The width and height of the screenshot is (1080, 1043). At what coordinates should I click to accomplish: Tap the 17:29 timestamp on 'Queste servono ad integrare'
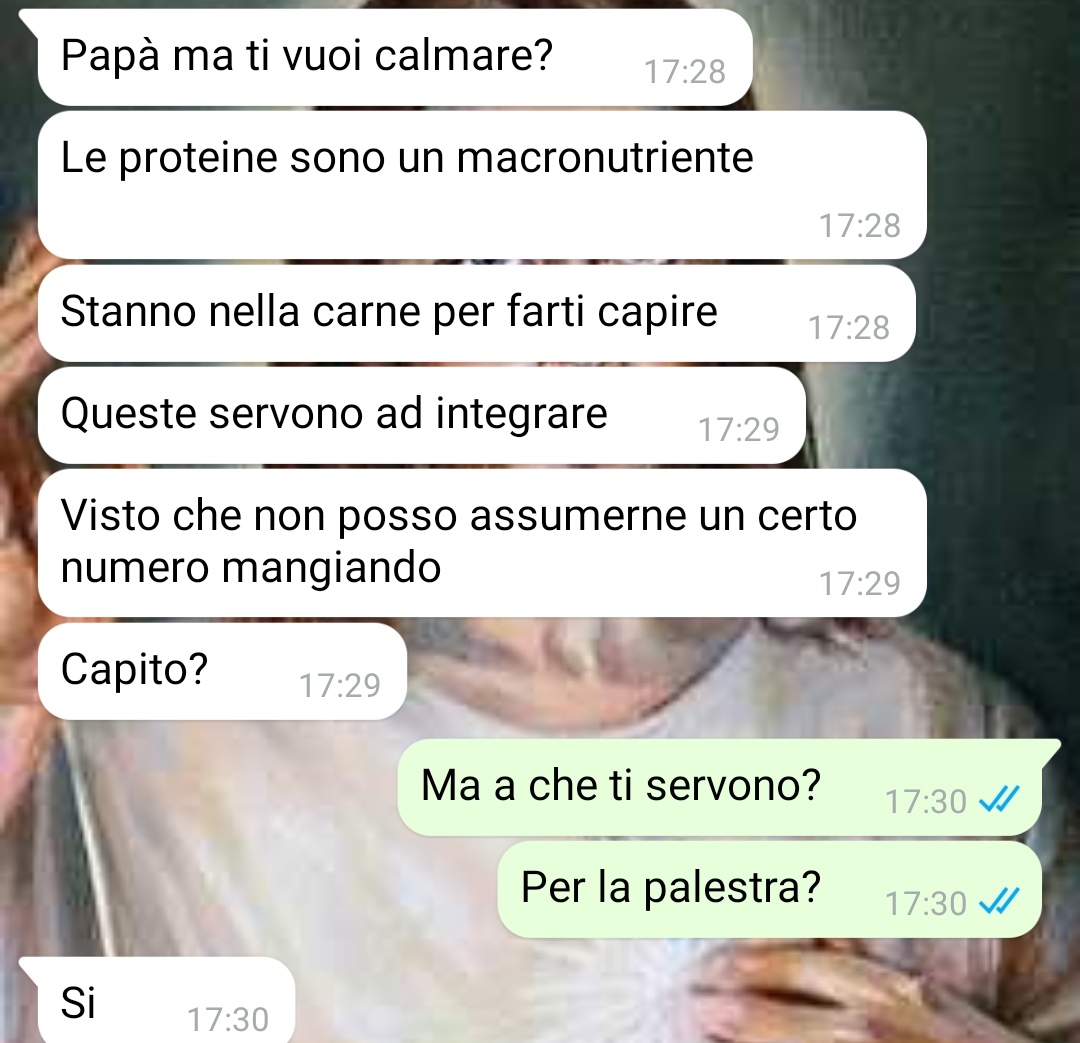coord(739,430)
